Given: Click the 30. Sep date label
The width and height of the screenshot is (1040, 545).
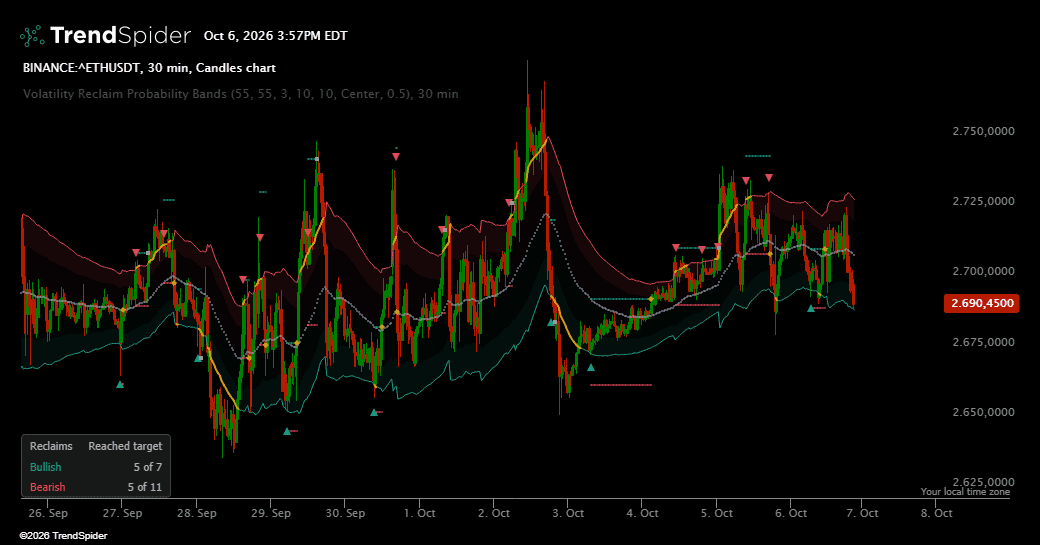Looking at the screenshot, I should click(x=345, y=513).
